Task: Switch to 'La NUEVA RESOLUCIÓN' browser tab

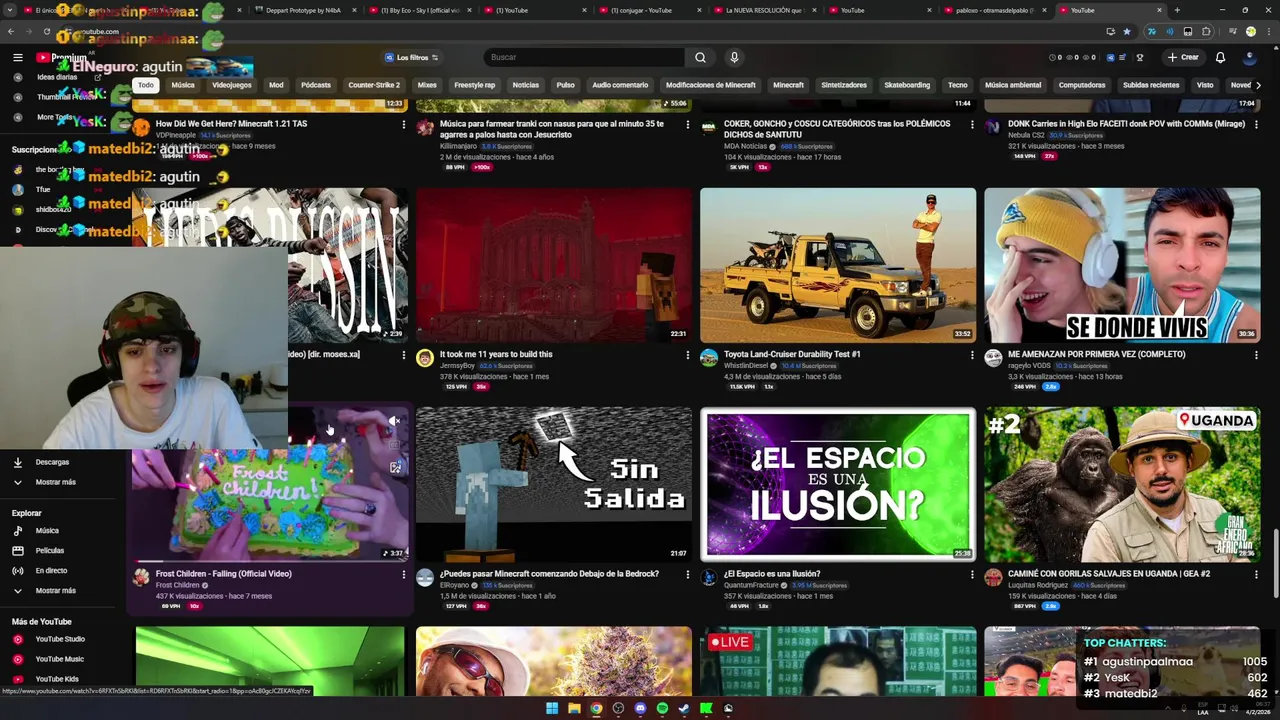Action: (764, 10)
